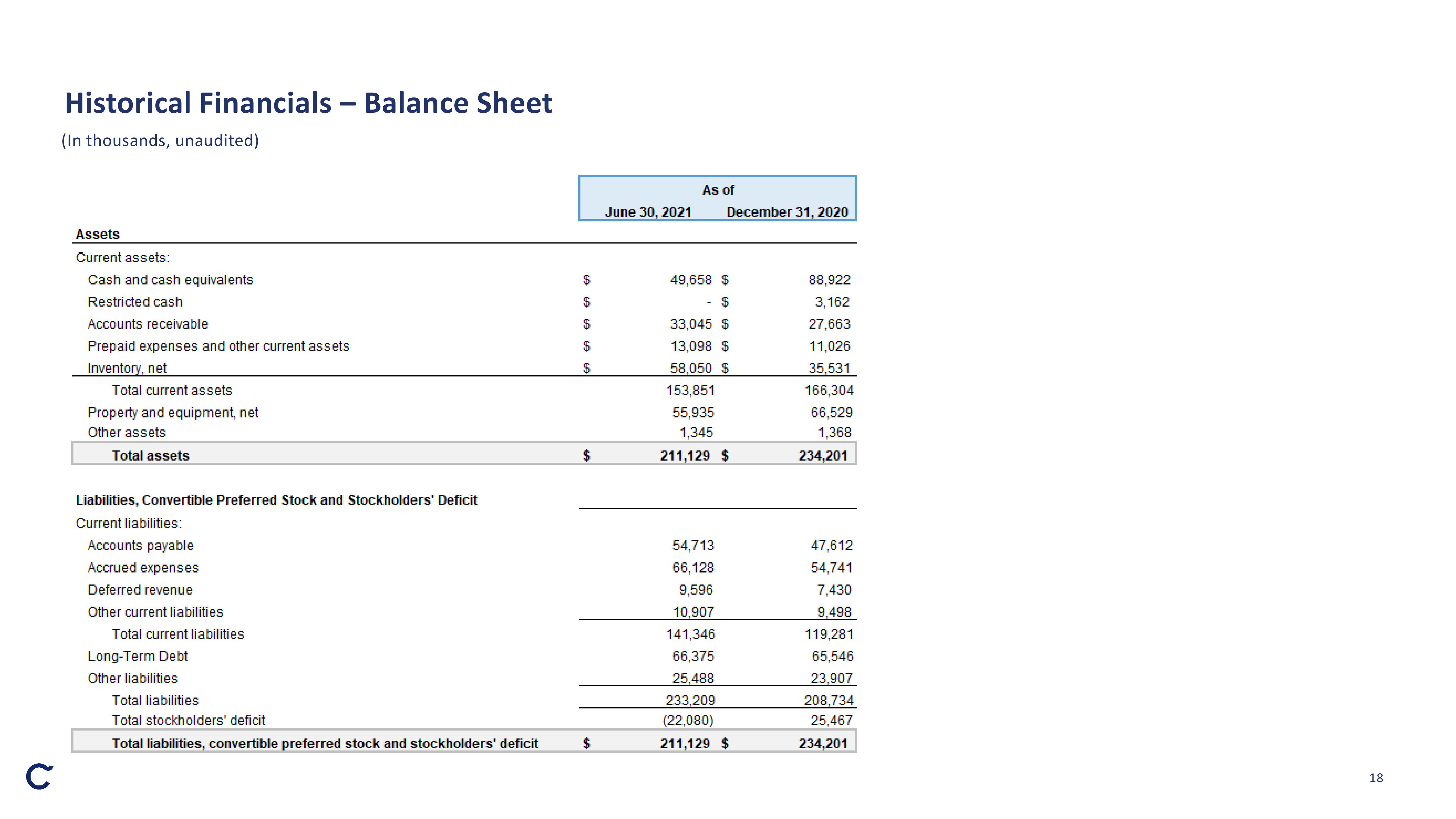Click the 'Current assets:' row label
The width and height of the screenshot is (1456, 819).
123,258
